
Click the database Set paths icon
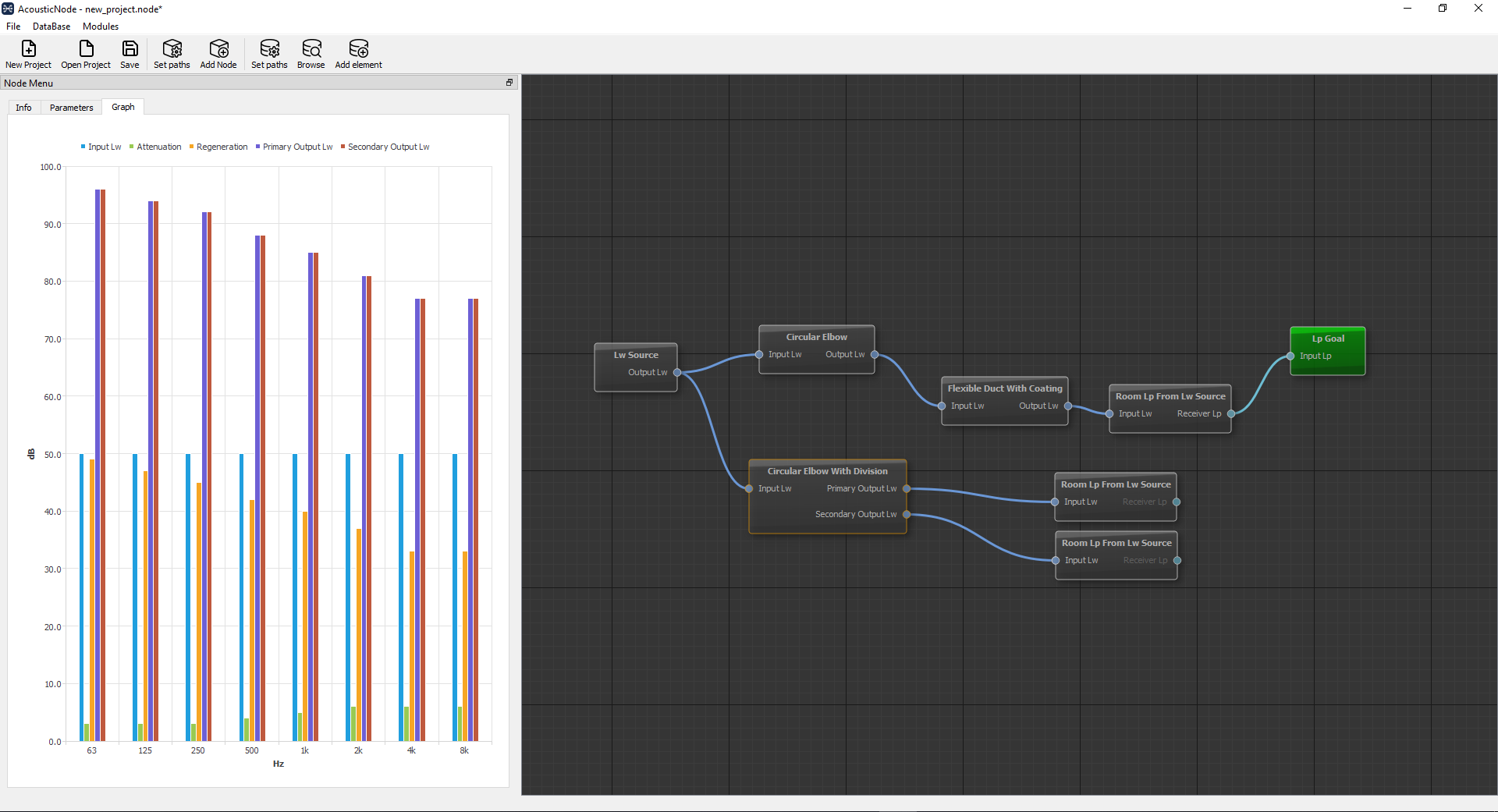coord(269,53)
